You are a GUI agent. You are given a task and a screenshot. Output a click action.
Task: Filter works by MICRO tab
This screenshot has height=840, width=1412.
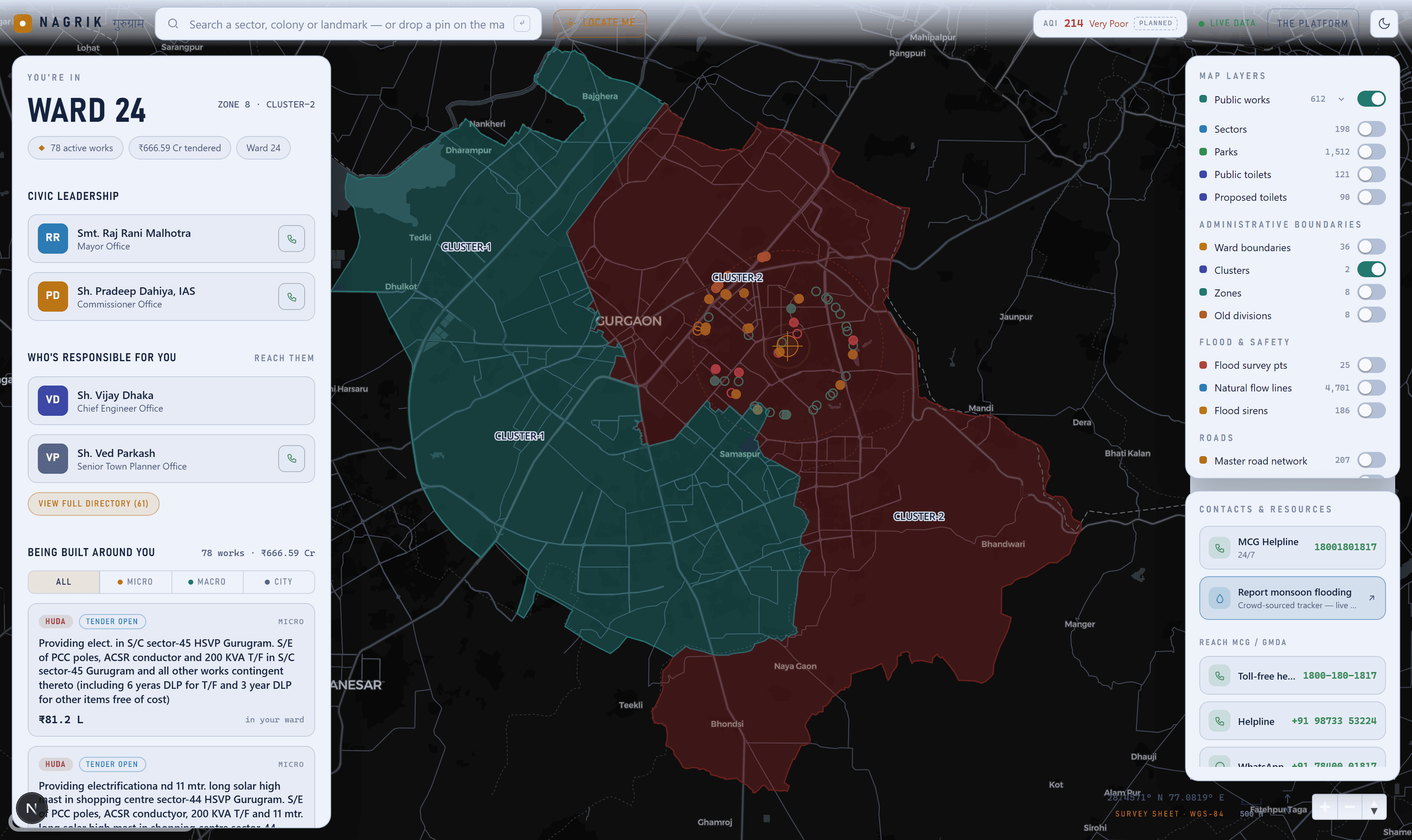135,582
